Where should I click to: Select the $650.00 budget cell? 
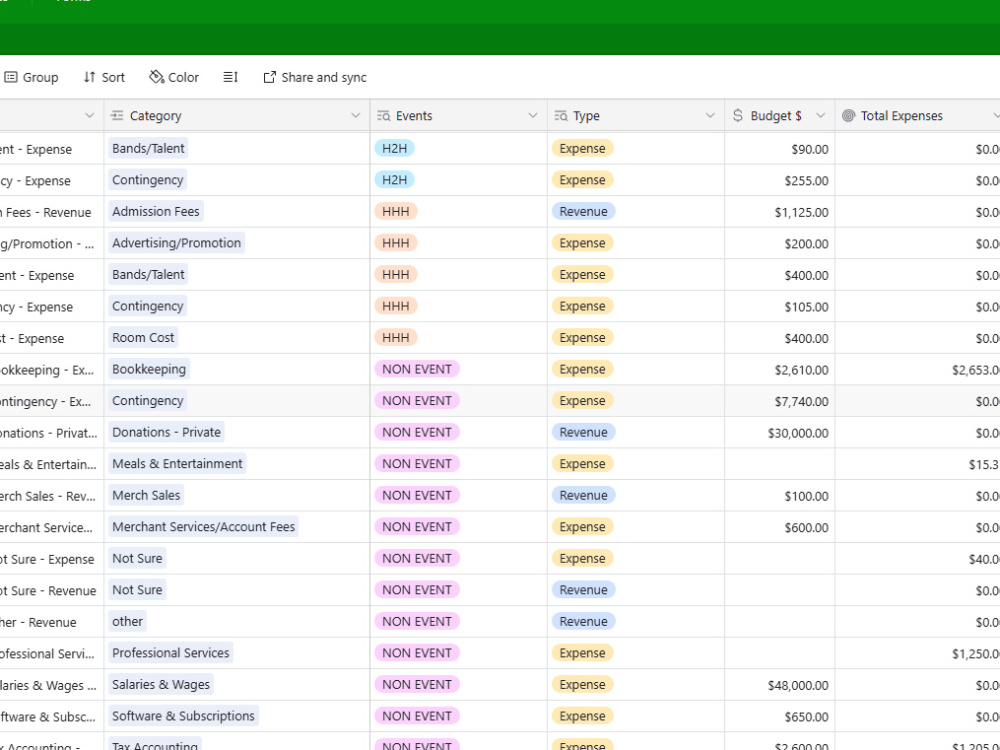(x=780, y=717)
